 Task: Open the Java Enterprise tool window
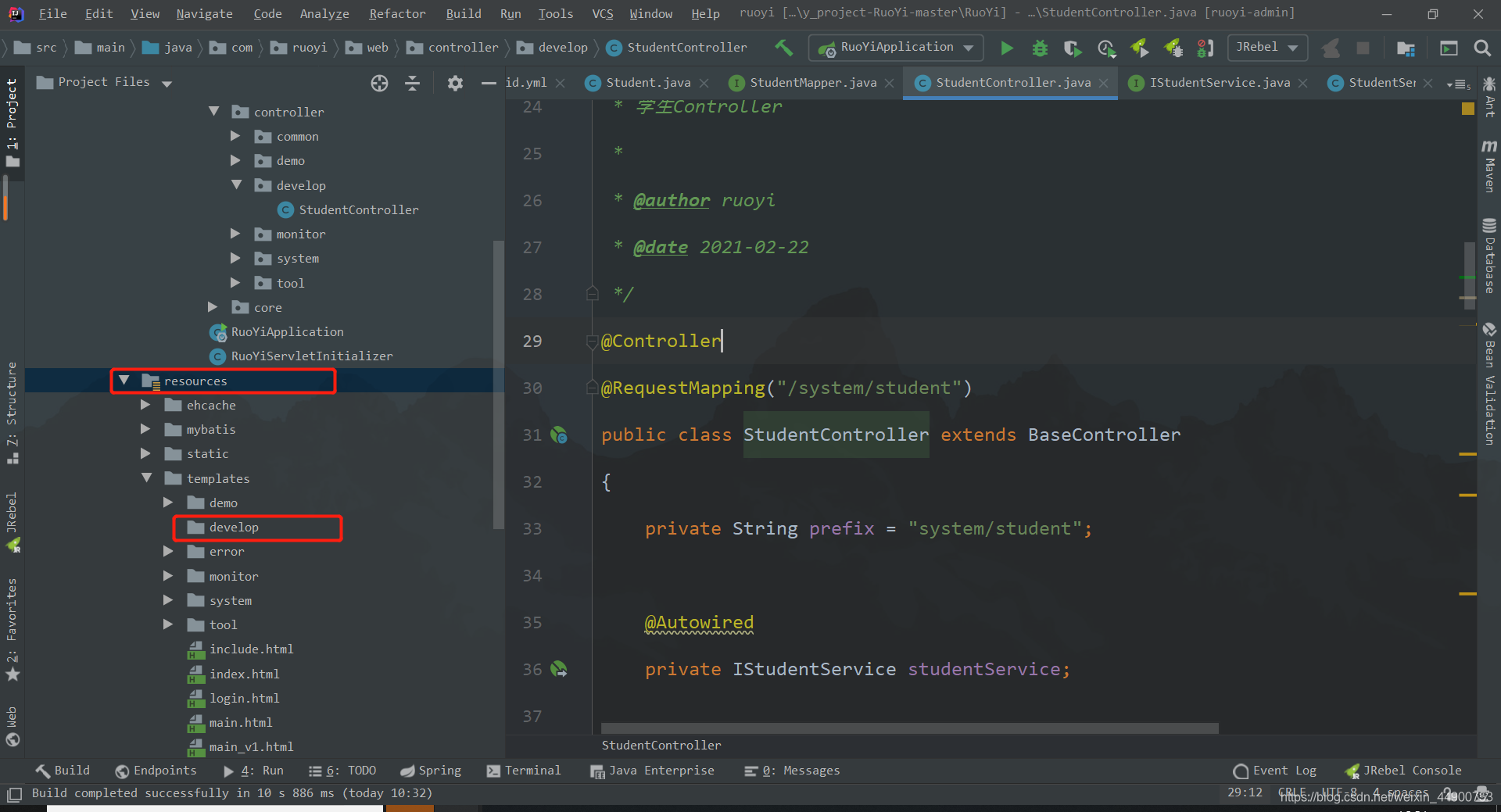pos(653,771)
